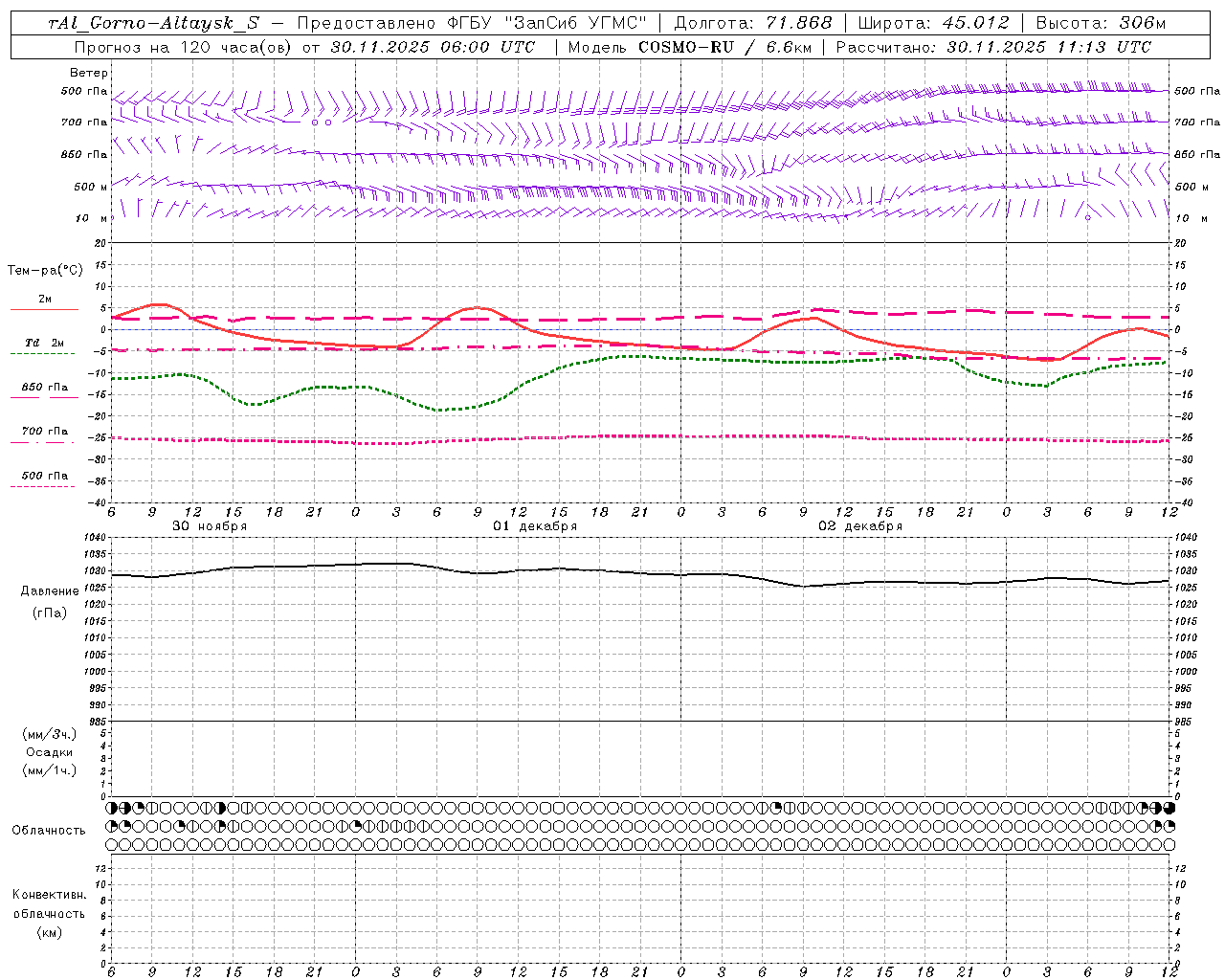The height and width of the screenshot is (980, 1225).
Task: Click the (гПа) pressure unit label
Action: point(50,612)
